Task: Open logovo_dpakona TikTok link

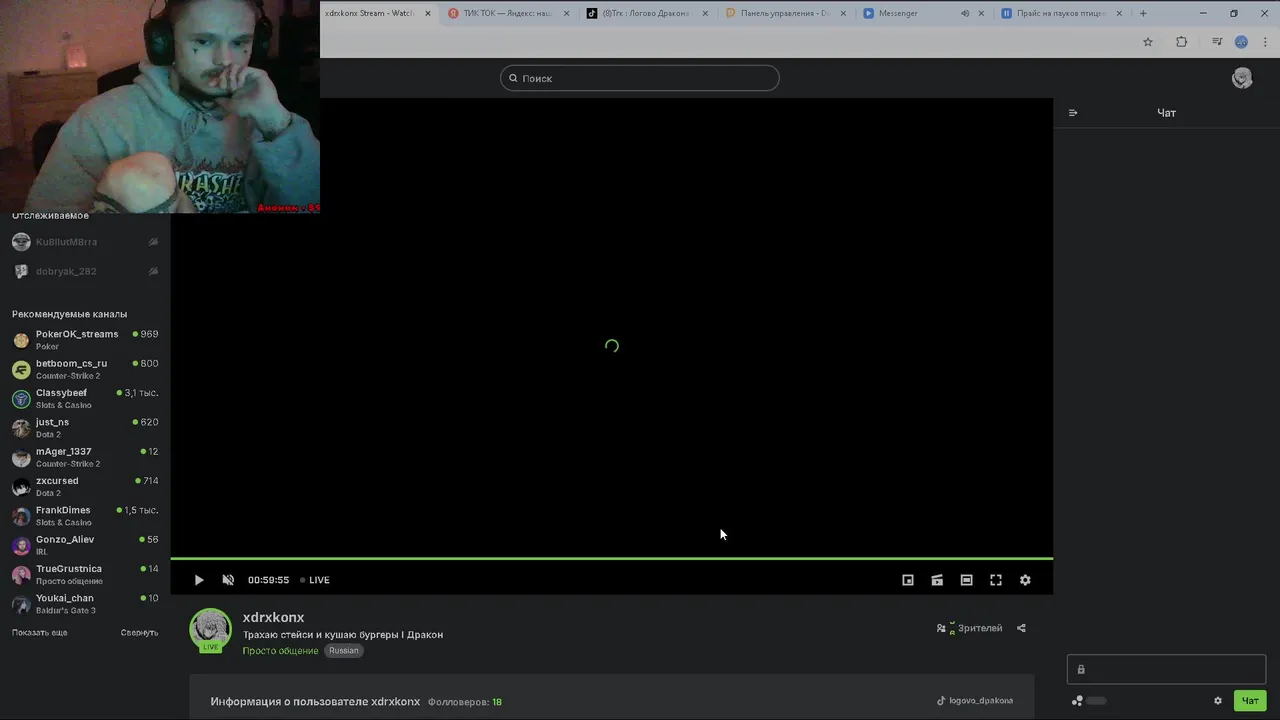Action: point(975,701)
